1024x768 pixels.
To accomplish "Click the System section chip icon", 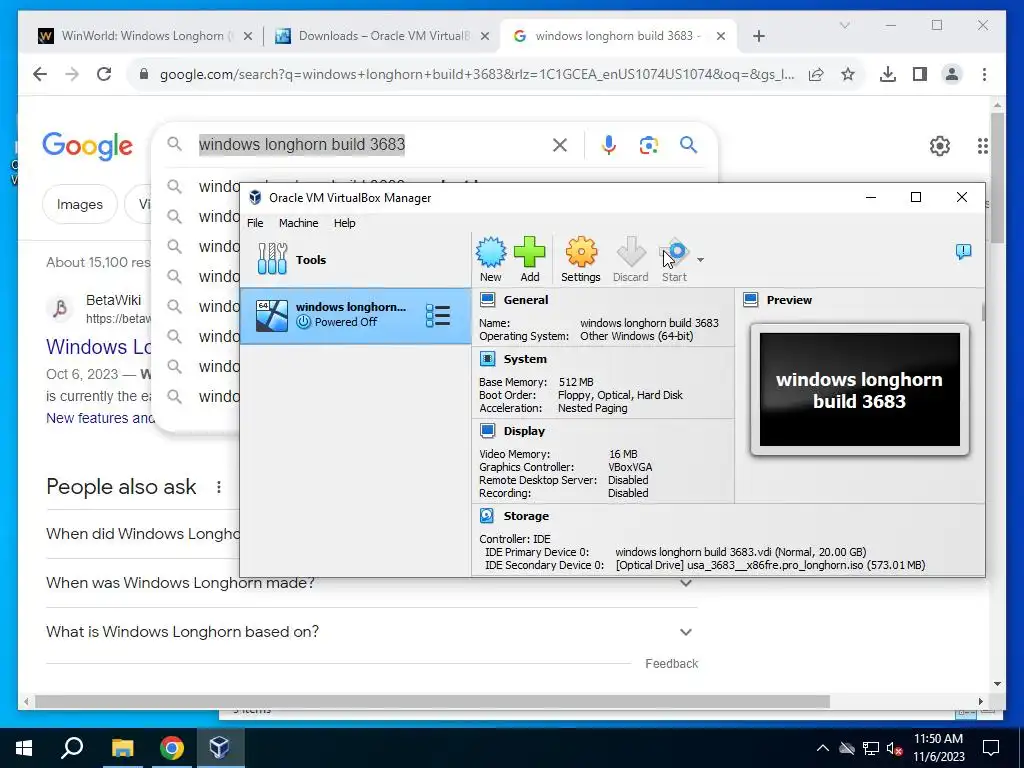I will pyautogui.click(x=487, y=359).
